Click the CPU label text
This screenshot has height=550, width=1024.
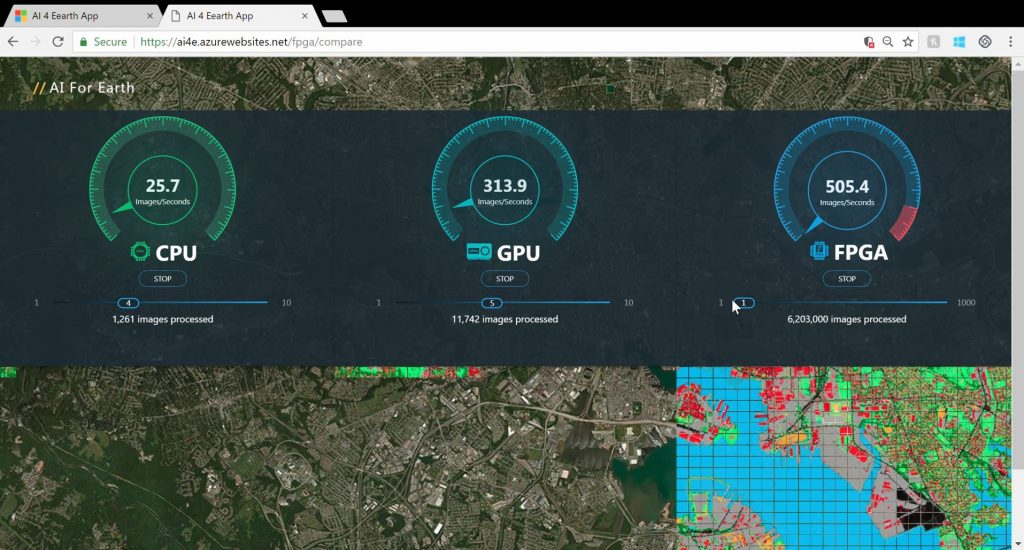point(176,253)
